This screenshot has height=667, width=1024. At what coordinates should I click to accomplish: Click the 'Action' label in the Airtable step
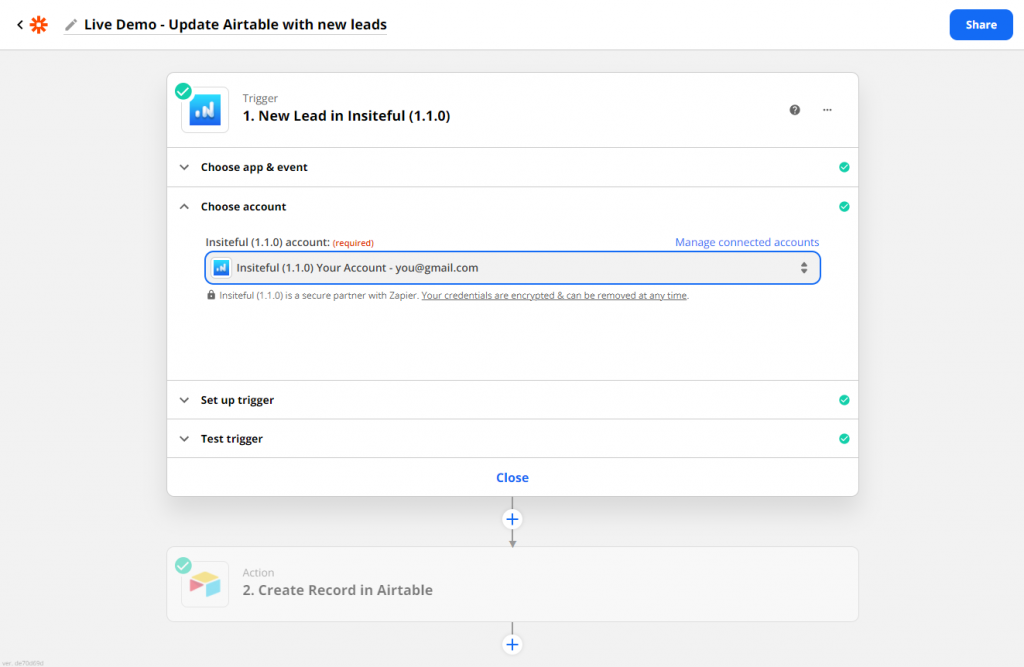[258, 572]
